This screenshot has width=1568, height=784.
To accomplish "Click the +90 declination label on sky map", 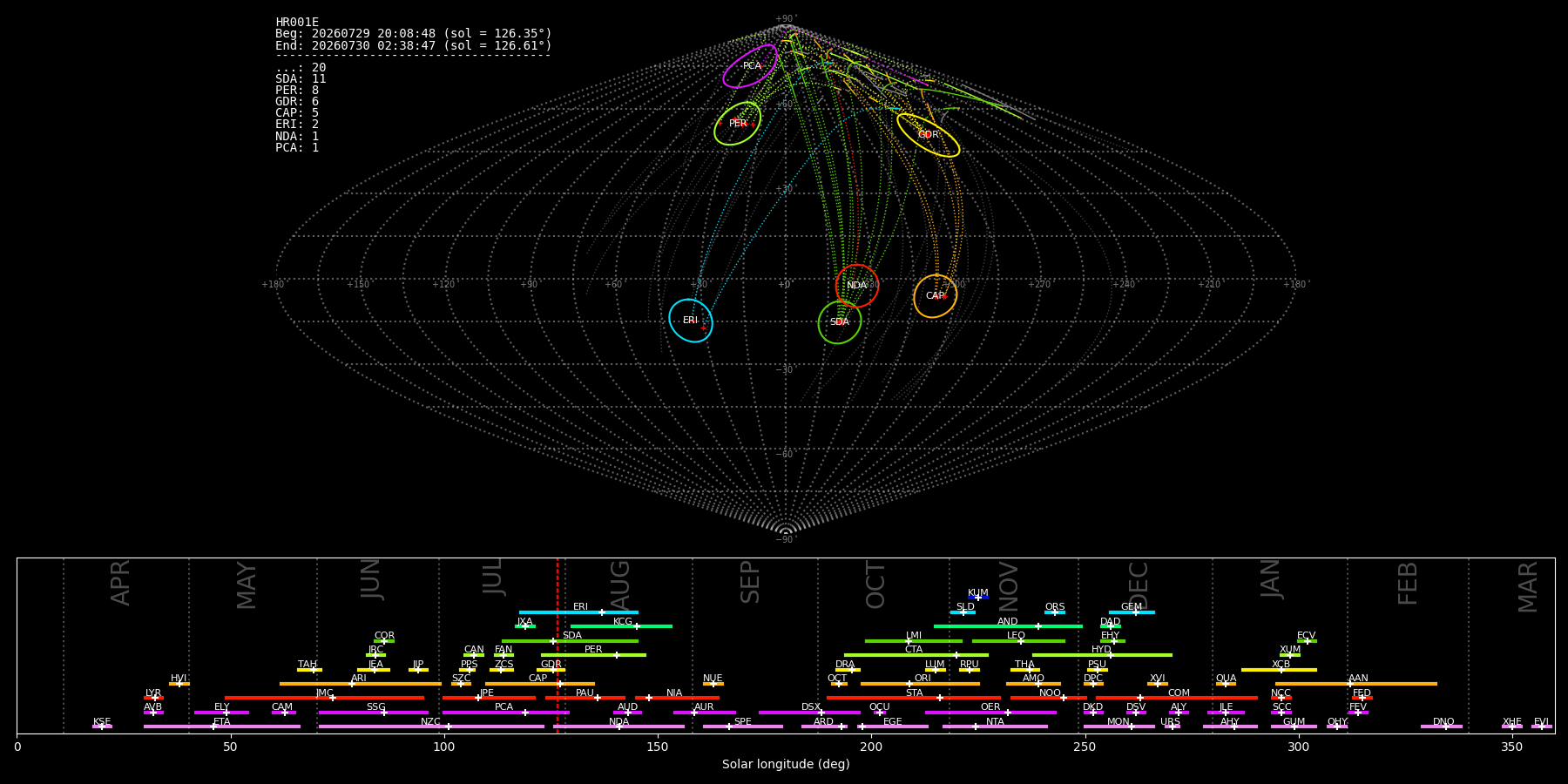I will [x=786, y=19].
